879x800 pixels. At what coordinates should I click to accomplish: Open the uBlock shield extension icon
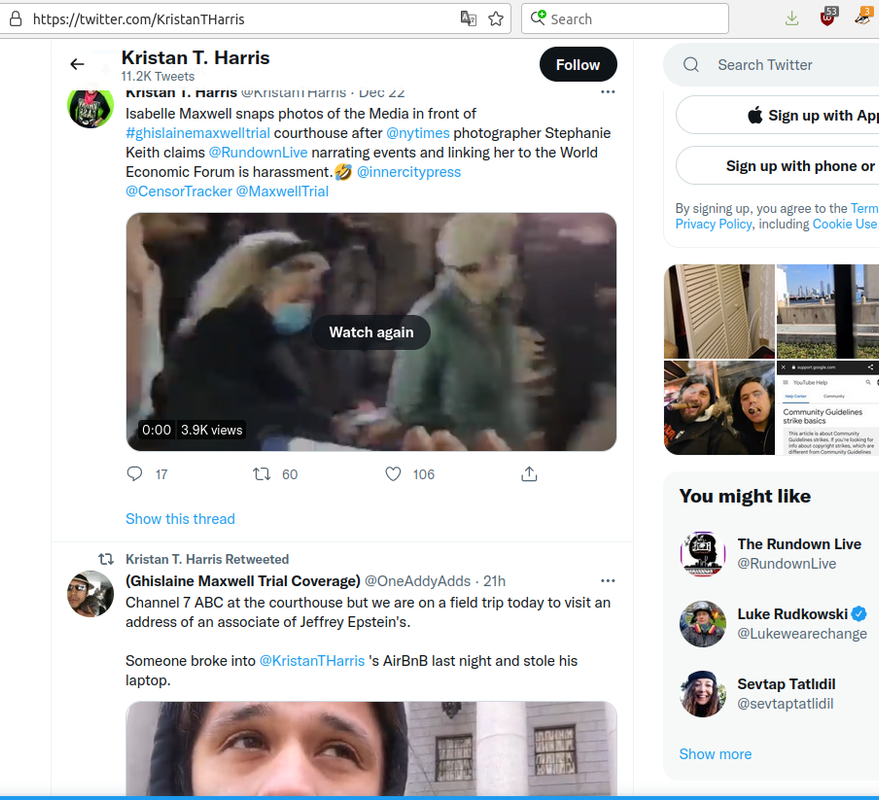tap(828, 17)
